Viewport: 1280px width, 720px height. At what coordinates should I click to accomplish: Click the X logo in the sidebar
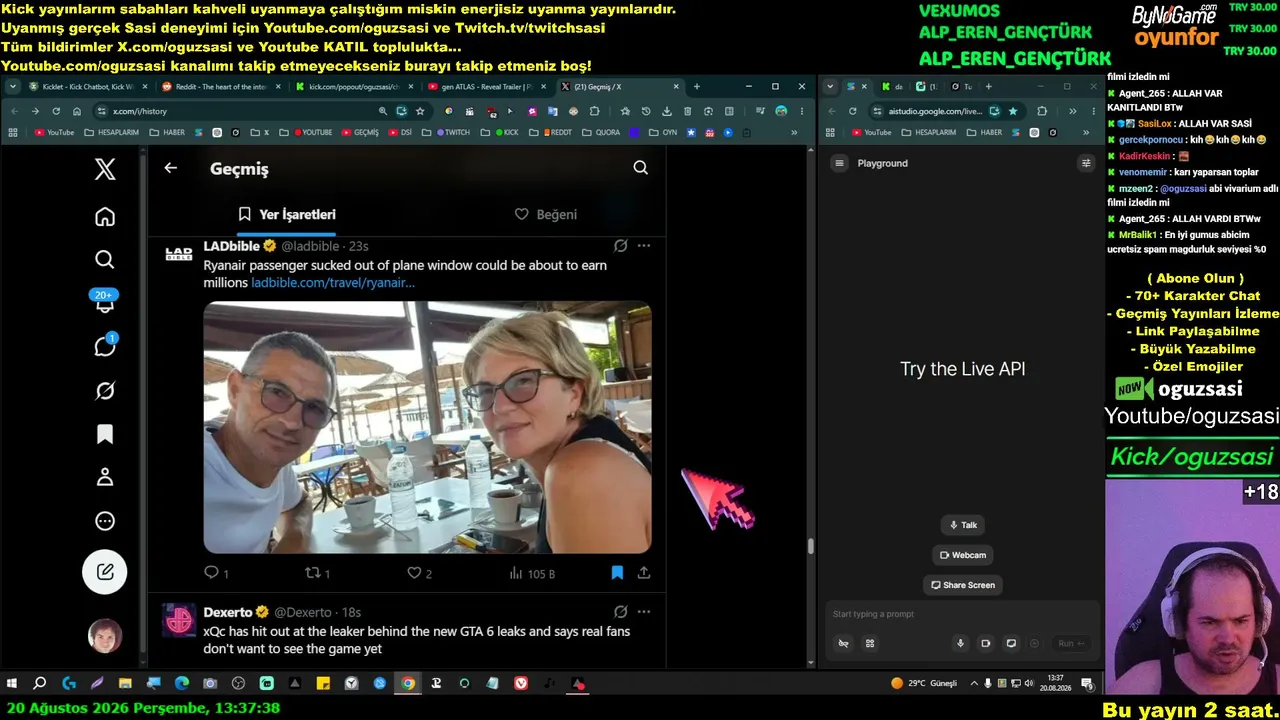tap(105, 169)
